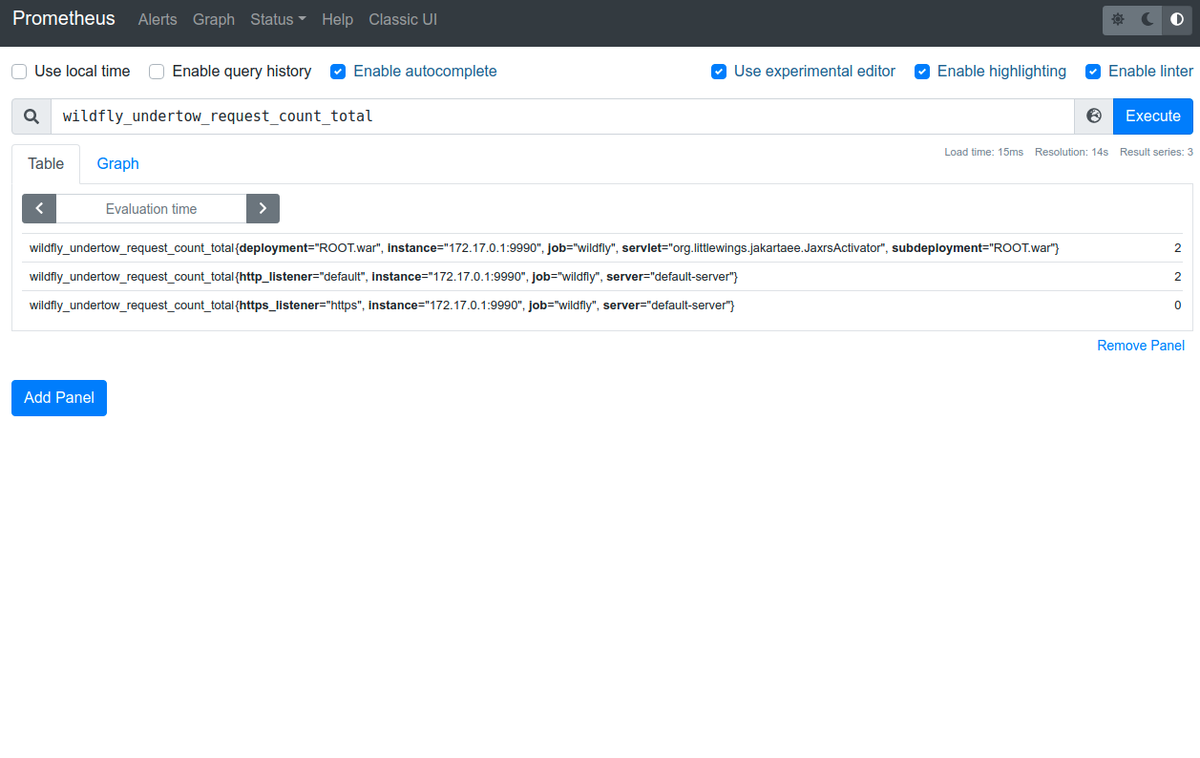Expand the Status dropdown menu
The width and height of the screenshot is (1200, 758).
(x=278, y=19)
